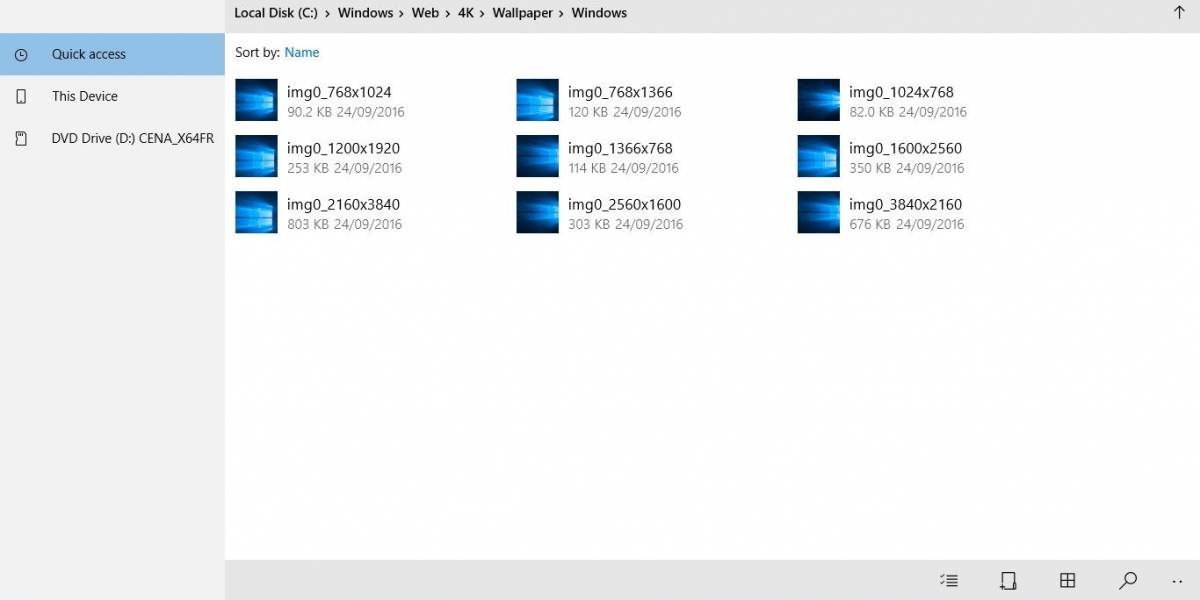The height and width of the screenshot is (600, 1200).
Task: Click file name img0_1200x1920
Action: 343,148
